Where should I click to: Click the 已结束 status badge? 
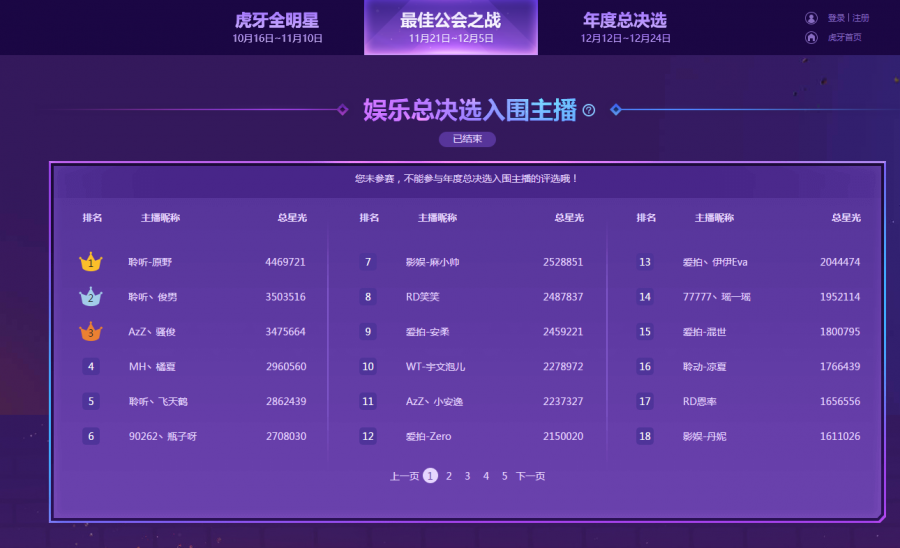click(x=467, y=139)
